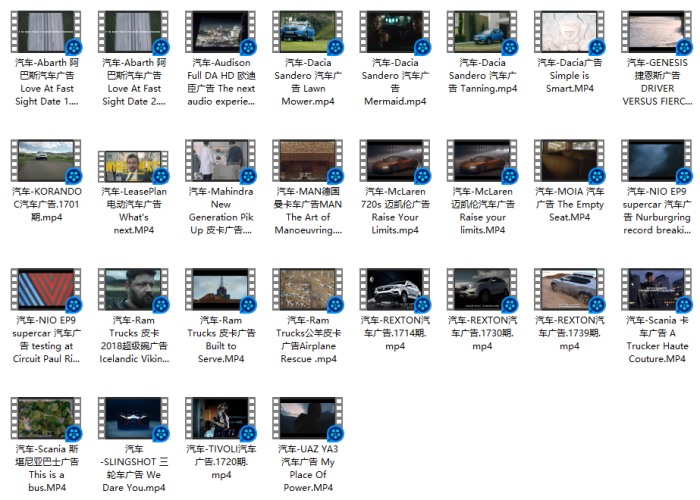
Task: Click the Audison Full DA HD video icon
Action: [x=221, y=32]
